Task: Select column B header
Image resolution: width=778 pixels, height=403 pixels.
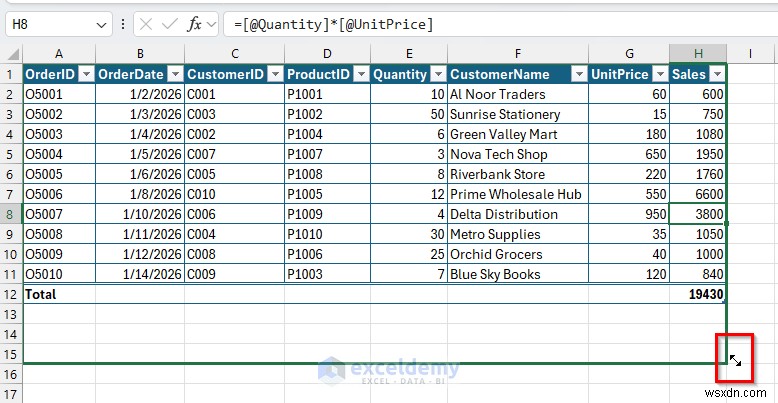Action: pyautogui.click(x=140, y=54)
